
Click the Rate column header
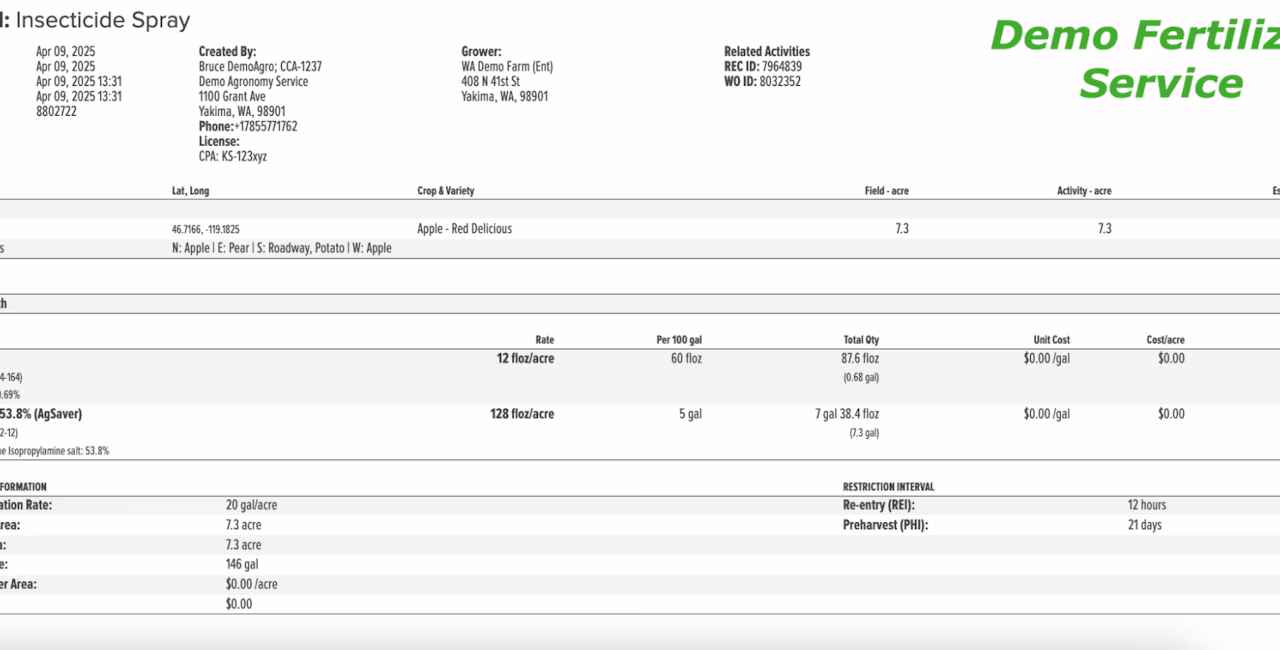[544, 340]
